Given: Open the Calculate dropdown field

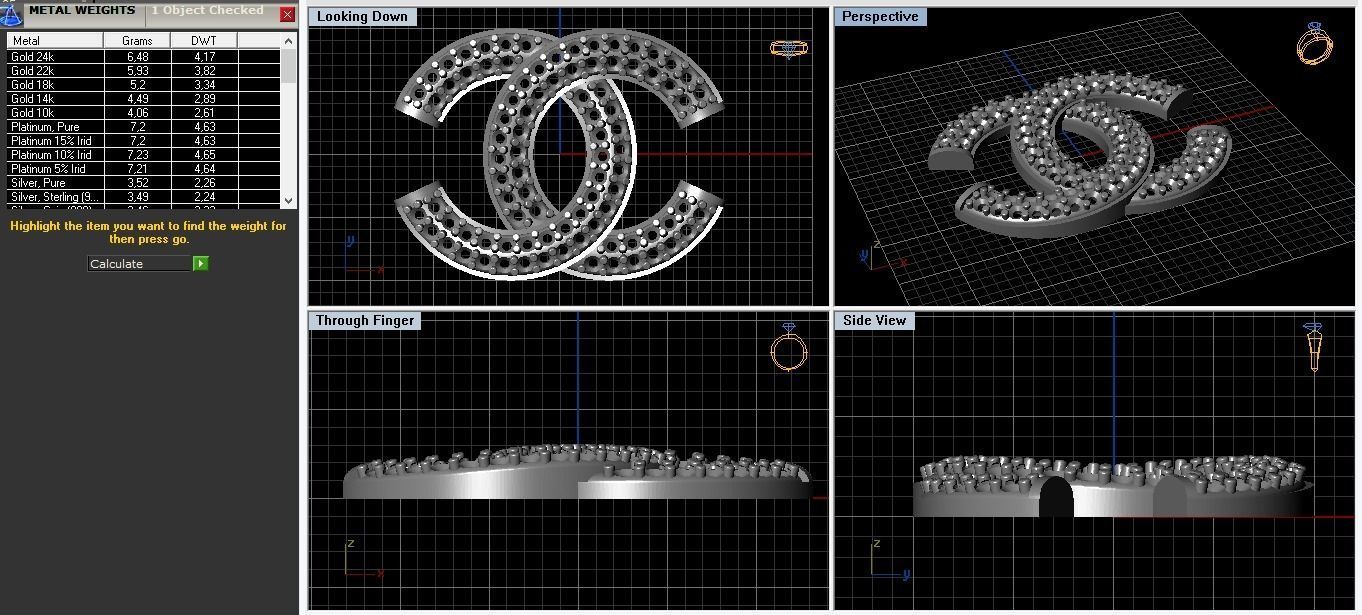Looking at the screenshot, I should pos(140,264).
